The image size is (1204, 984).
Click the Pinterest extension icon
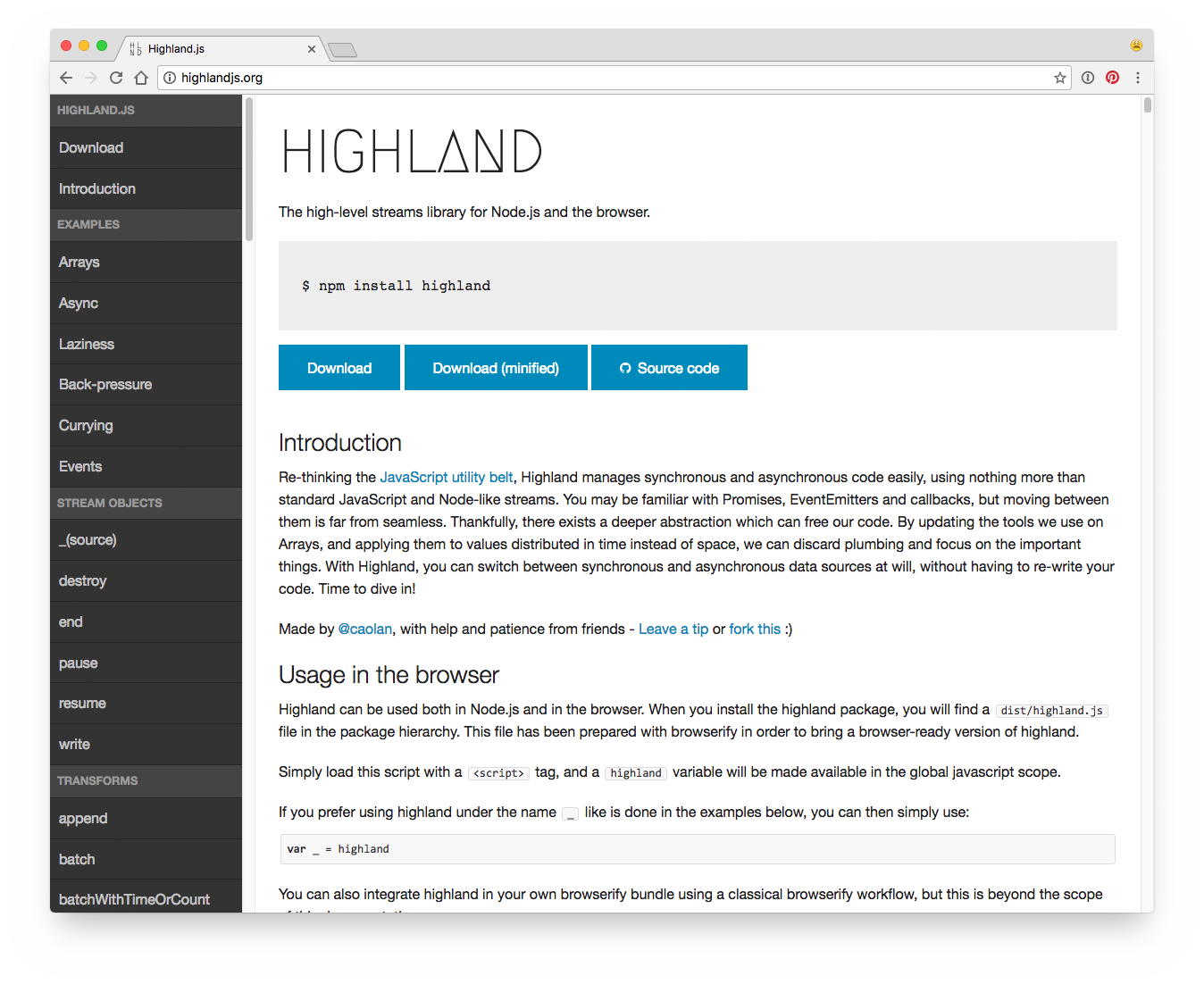(1112, 78)
